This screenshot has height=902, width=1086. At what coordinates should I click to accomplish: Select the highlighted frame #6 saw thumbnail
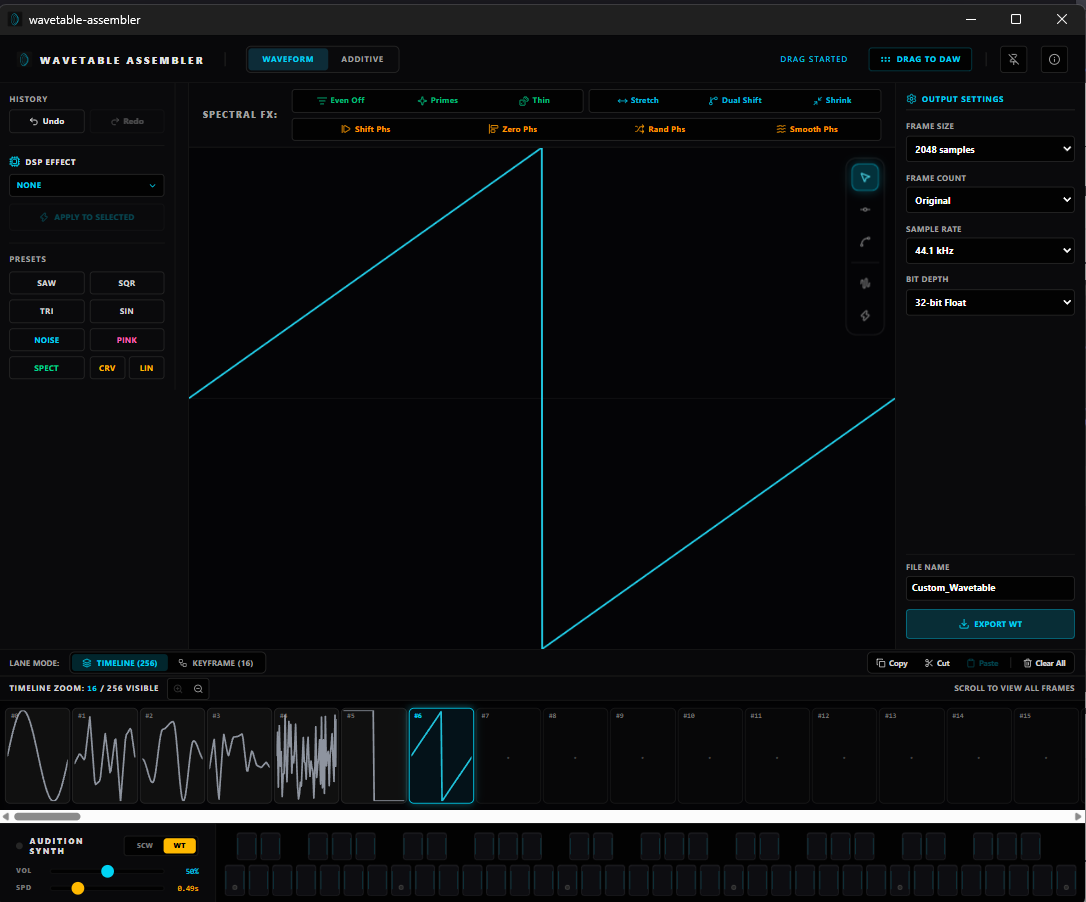441,756
